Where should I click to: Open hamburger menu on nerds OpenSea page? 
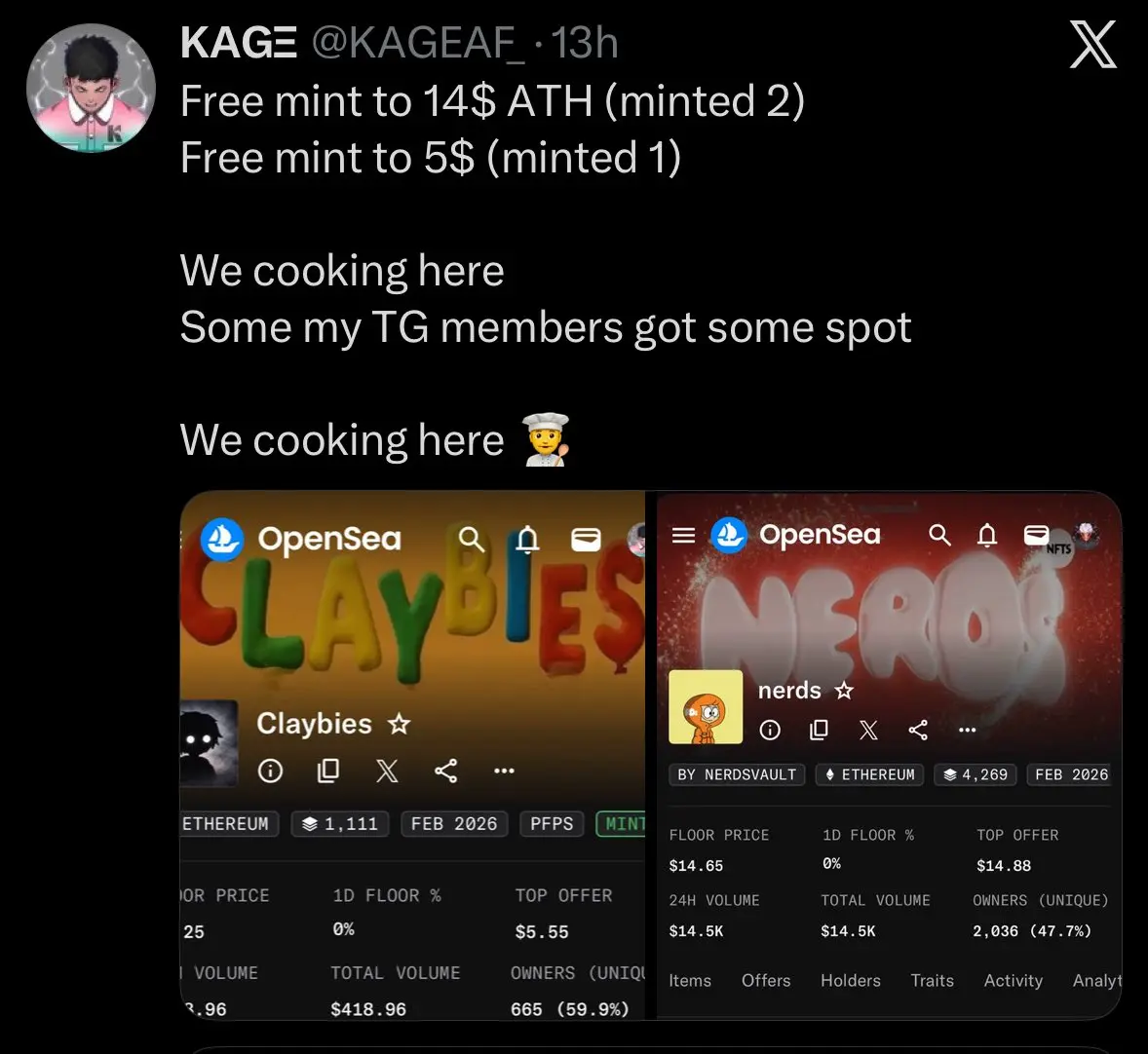(x=683, y=535)
